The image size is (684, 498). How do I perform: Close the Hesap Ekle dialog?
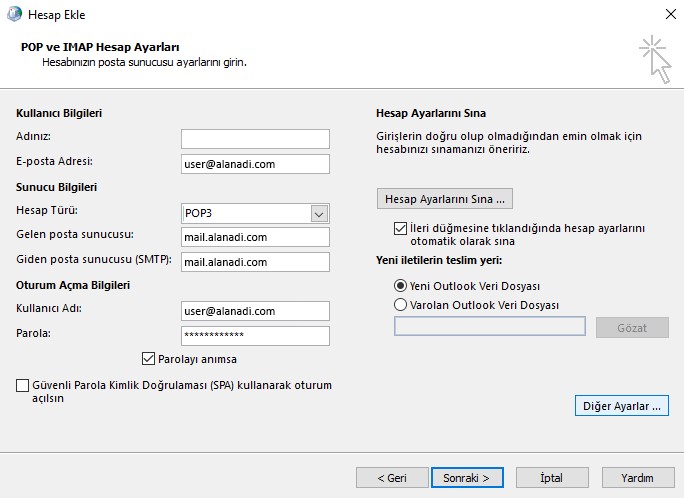point(671,14)
